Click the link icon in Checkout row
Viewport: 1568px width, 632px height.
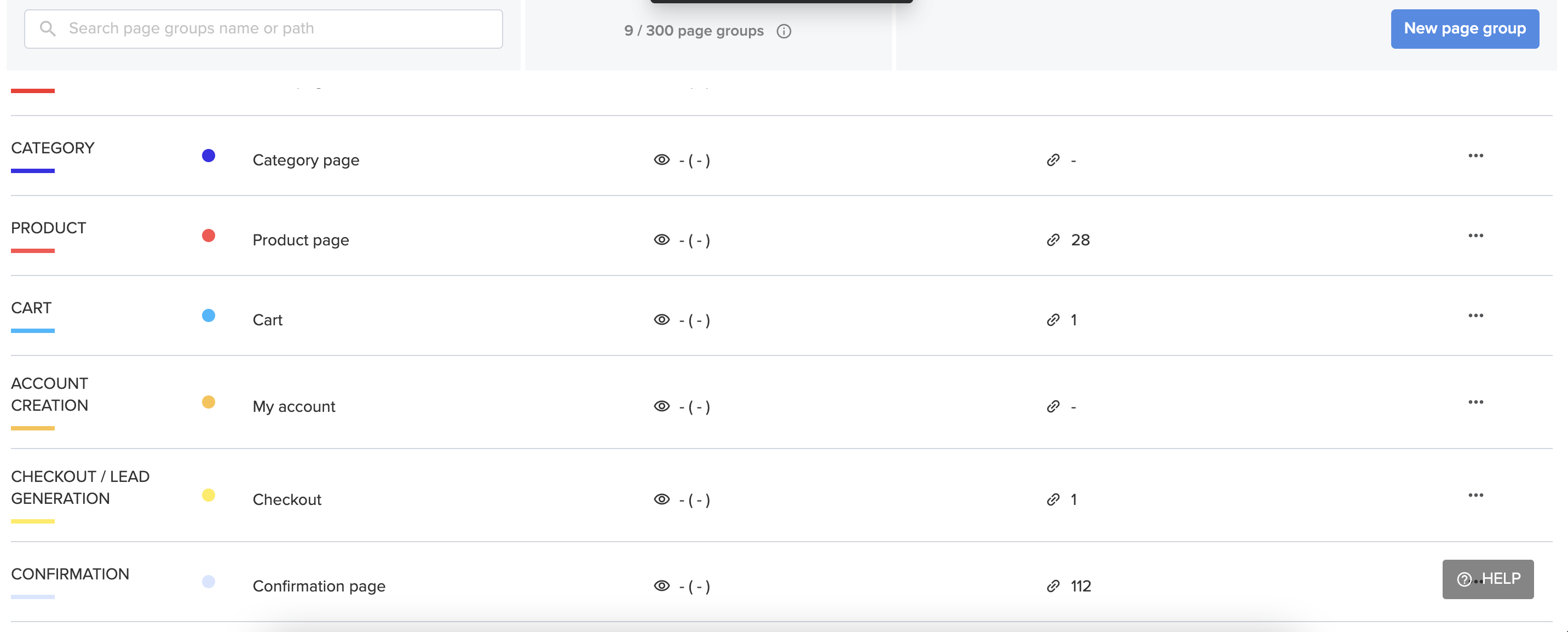[1053, 499]
